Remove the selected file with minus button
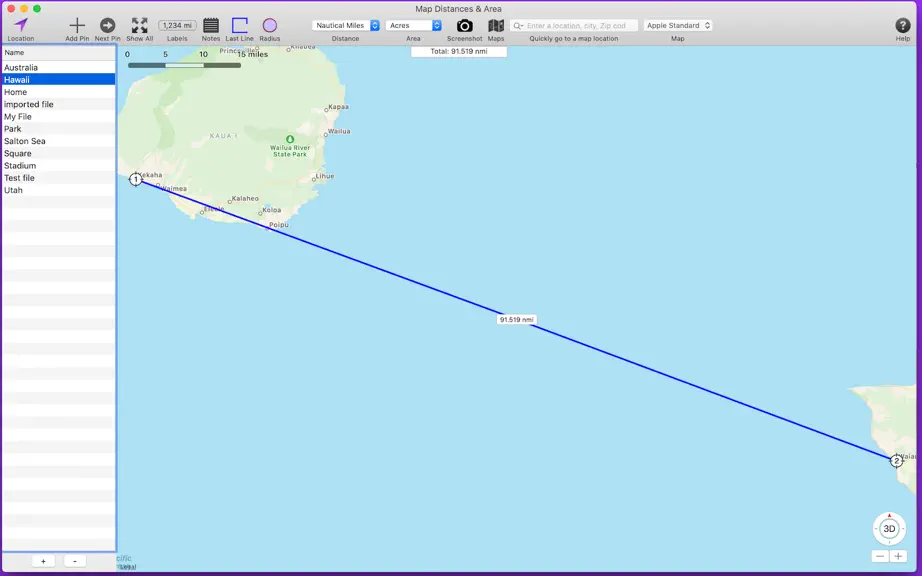Image resolution: width=922 pixels, height=576 pixels. 75,561
